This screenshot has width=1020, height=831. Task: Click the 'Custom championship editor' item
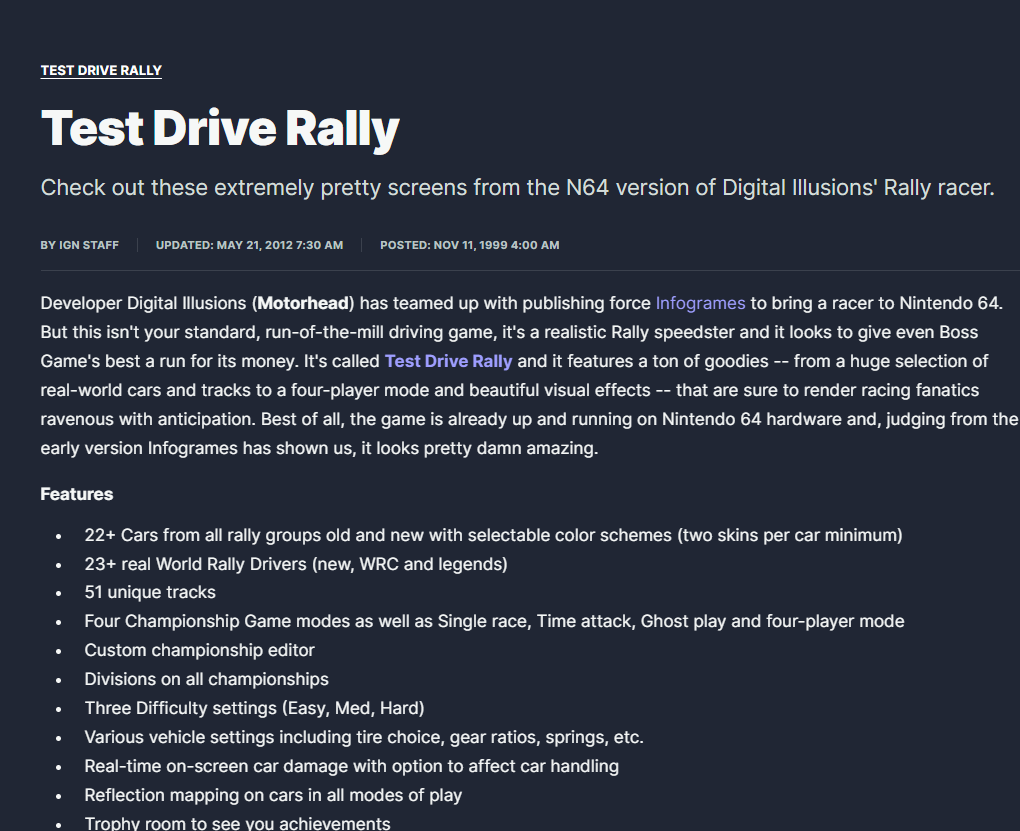click(x=199, y=650)
